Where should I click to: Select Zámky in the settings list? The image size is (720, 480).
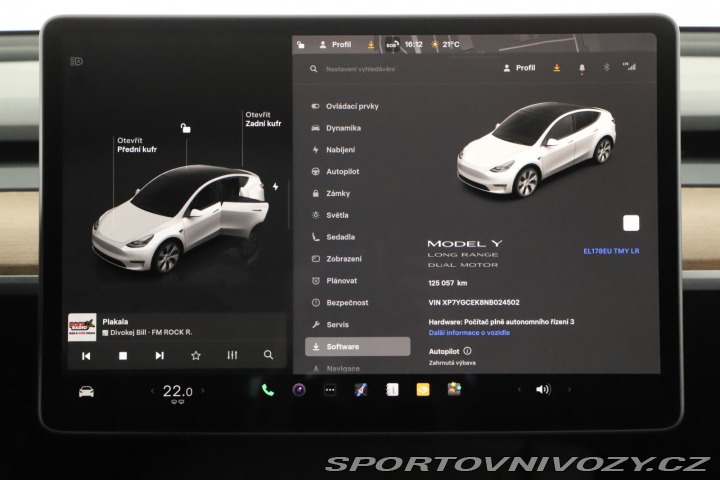click(331, 193)
